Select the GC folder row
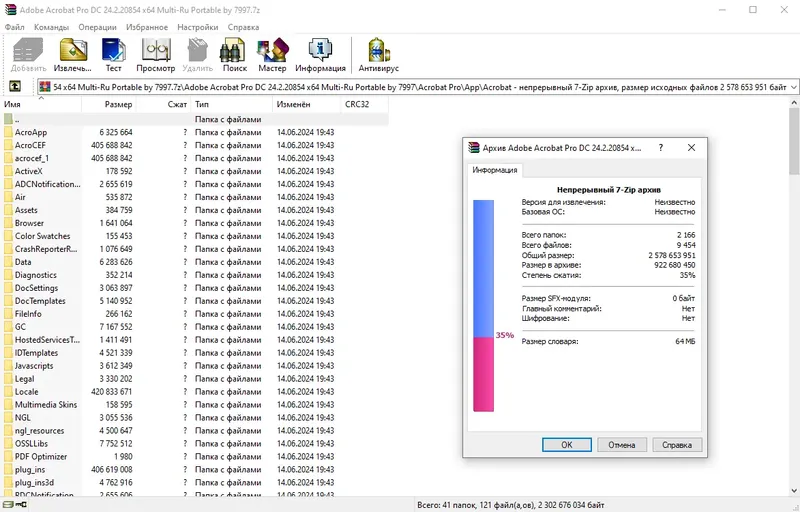 tap(194, 327)
